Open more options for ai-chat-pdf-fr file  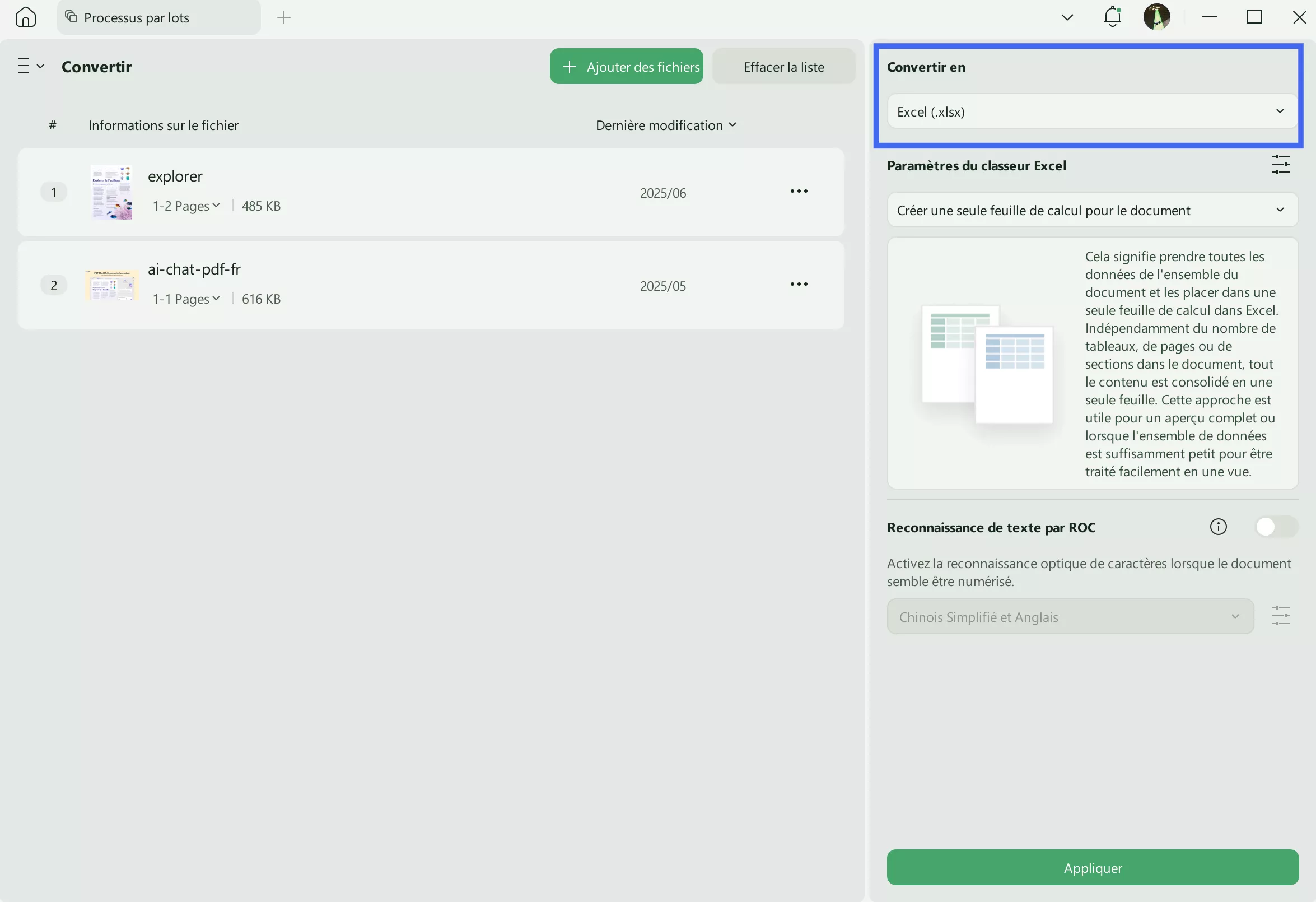[x=799, y=285]
